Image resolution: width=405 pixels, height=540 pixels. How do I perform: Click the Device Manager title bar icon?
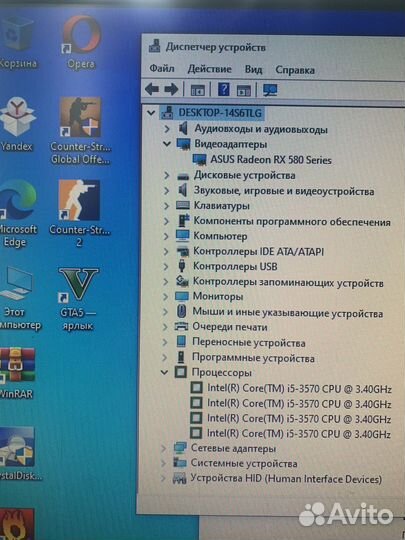pyautogui.click(x=155, y=46)
